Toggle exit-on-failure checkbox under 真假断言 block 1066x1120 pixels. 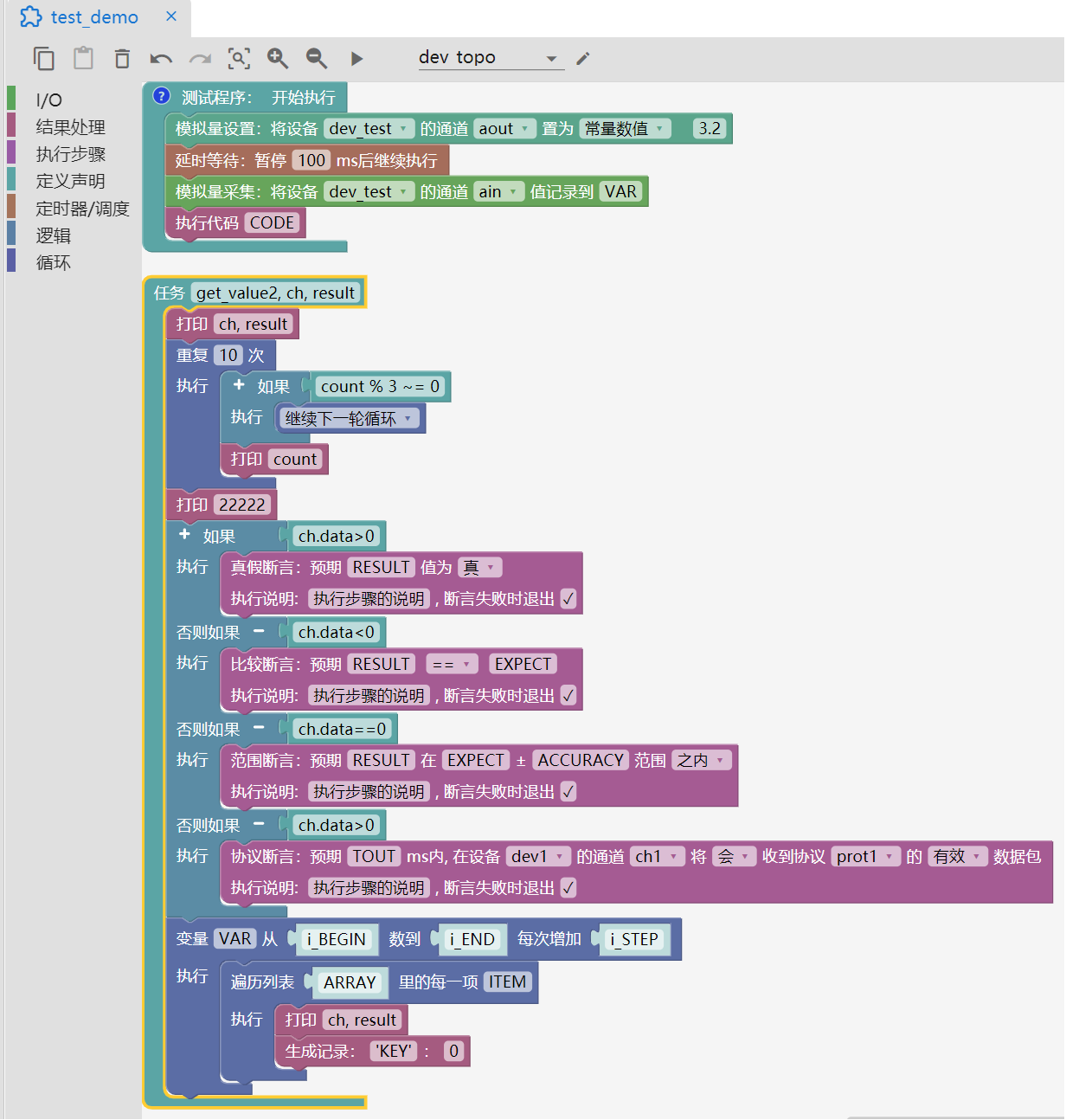[568, 599]
